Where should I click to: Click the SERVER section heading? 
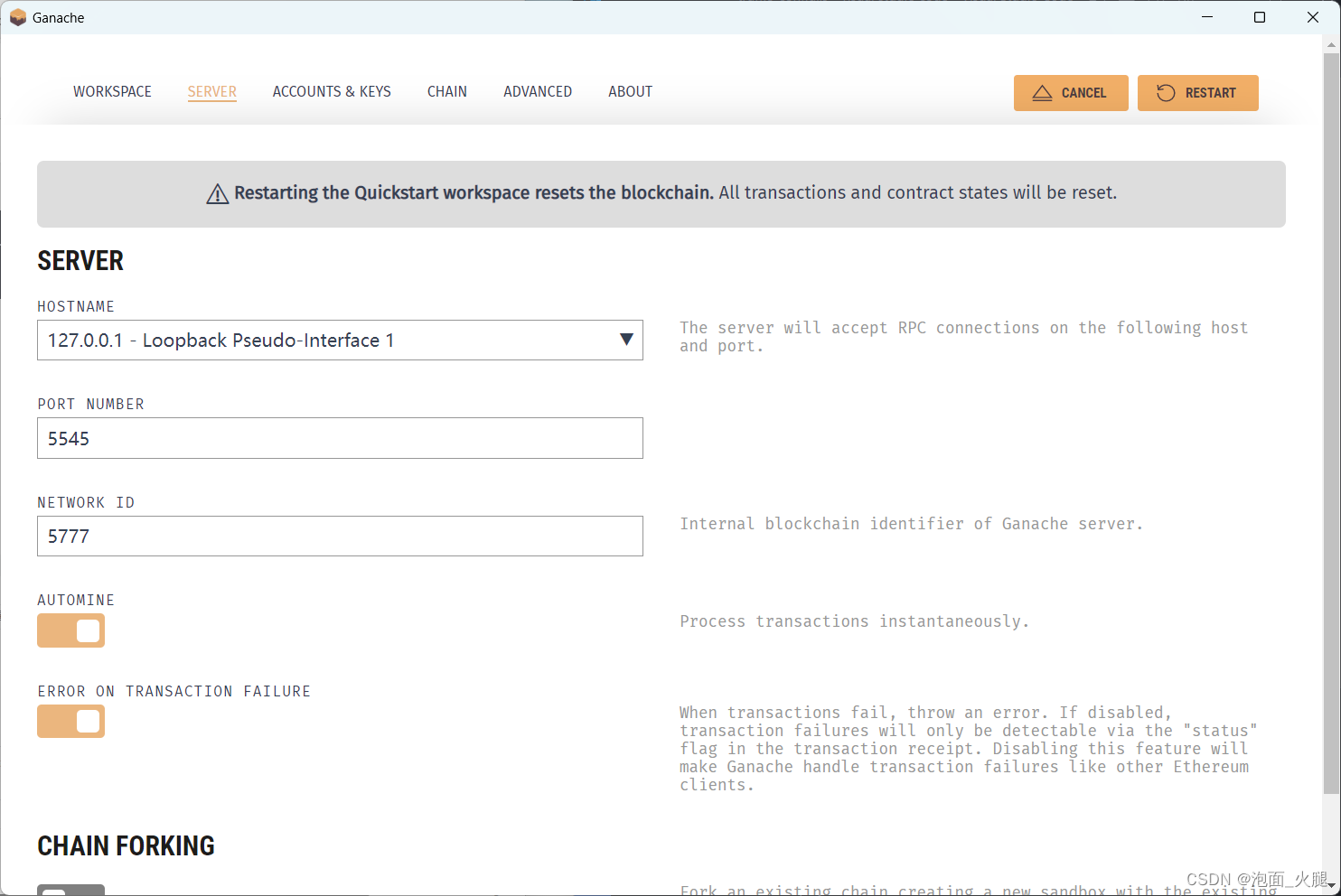80,261
